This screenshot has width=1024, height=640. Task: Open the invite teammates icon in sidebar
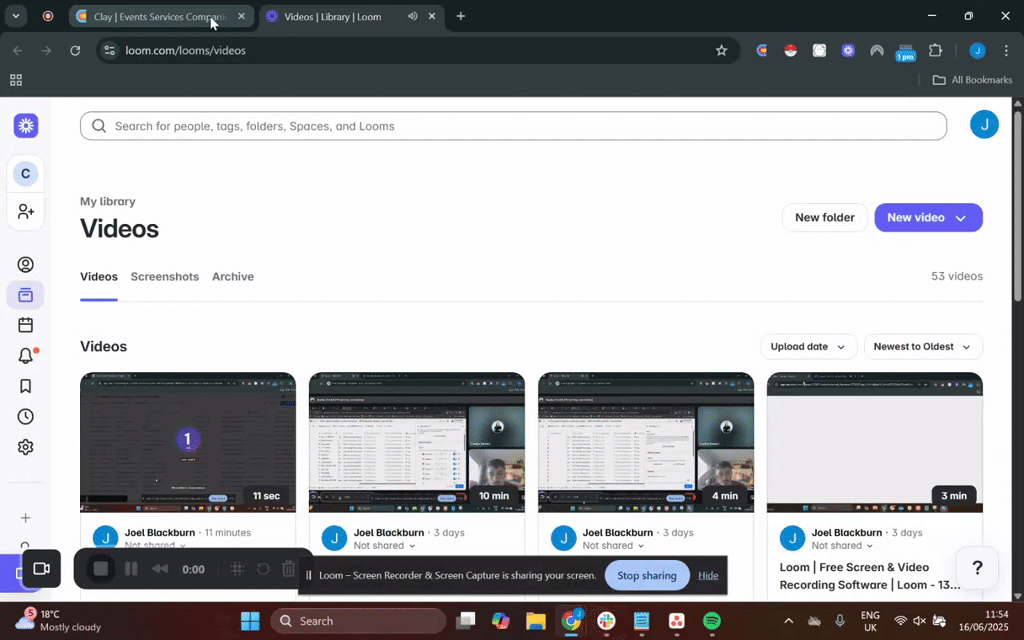pos(25,211)
